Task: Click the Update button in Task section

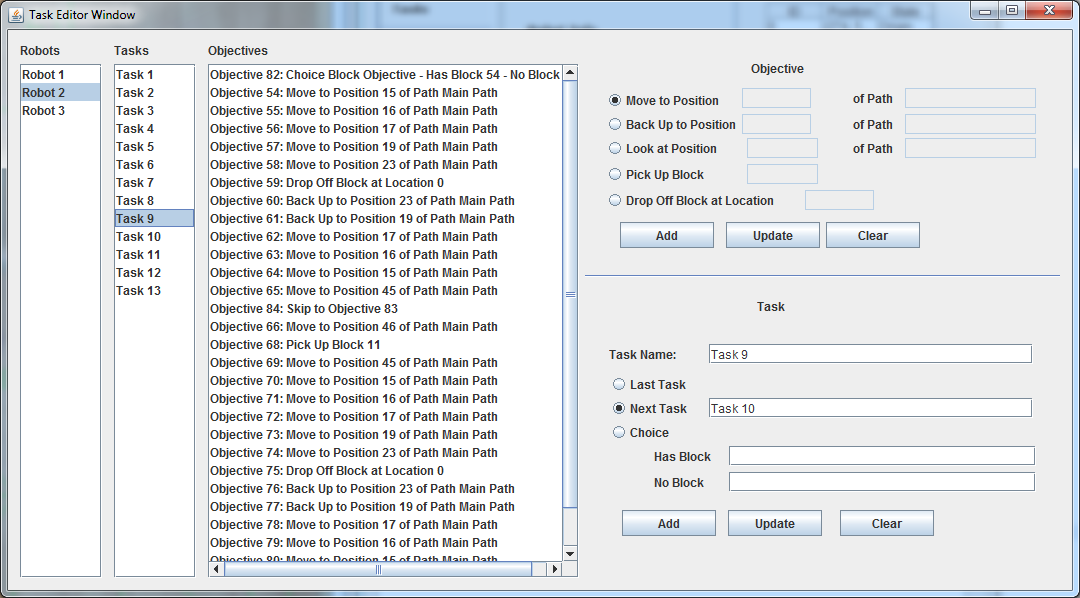Action: coord(774,523)
